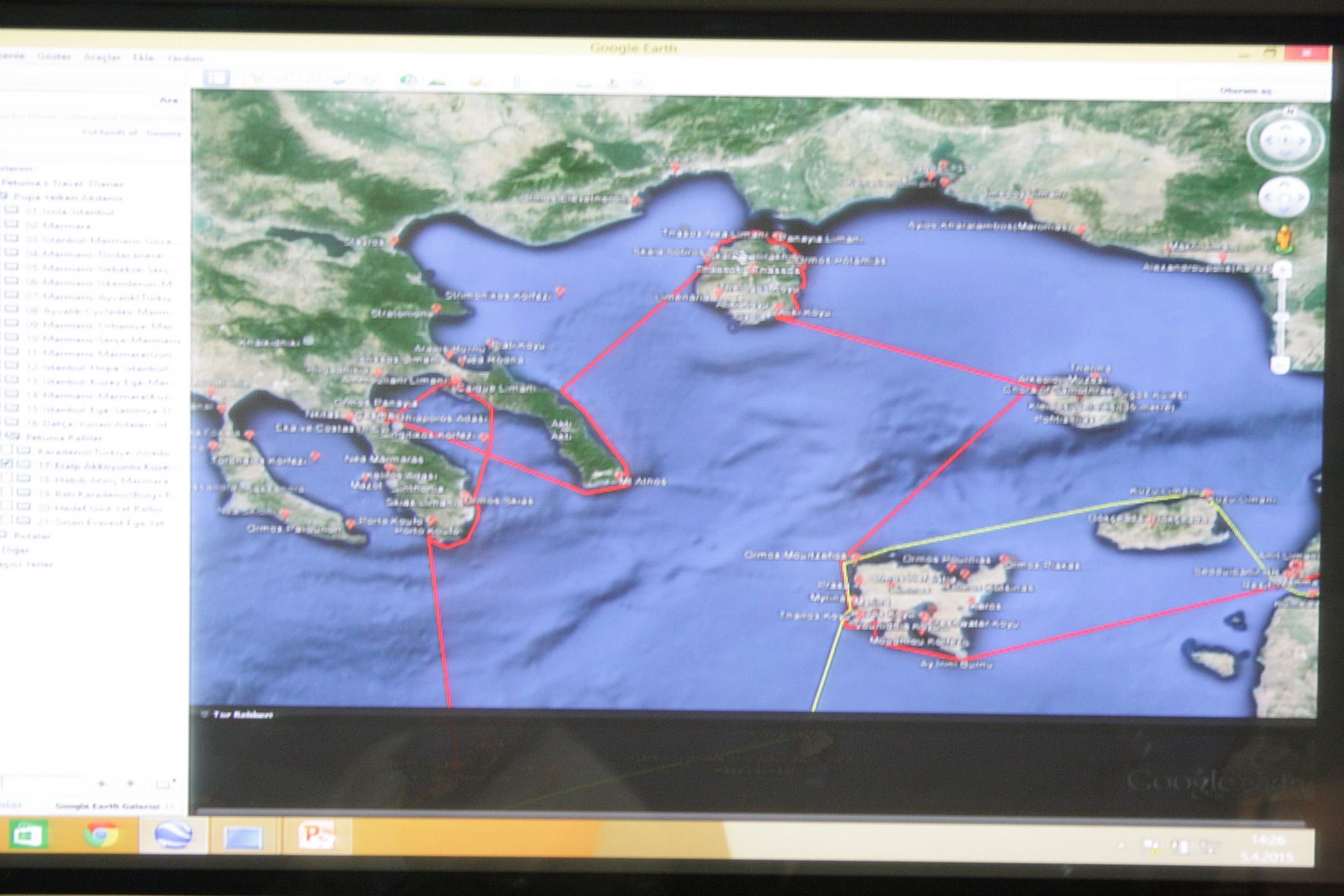
Task: Click the Street View pegman icon
Action: [1284, 240]
